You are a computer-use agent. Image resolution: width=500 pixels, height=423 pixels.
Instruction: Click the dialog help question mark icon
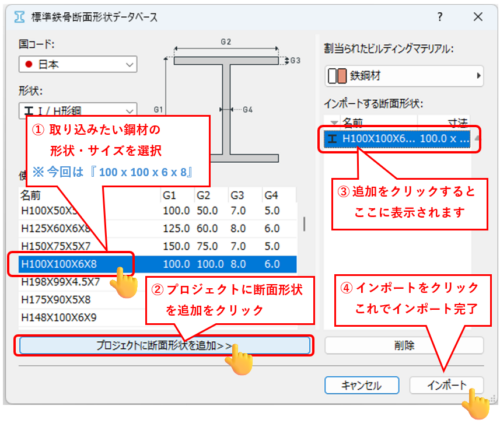440,17
